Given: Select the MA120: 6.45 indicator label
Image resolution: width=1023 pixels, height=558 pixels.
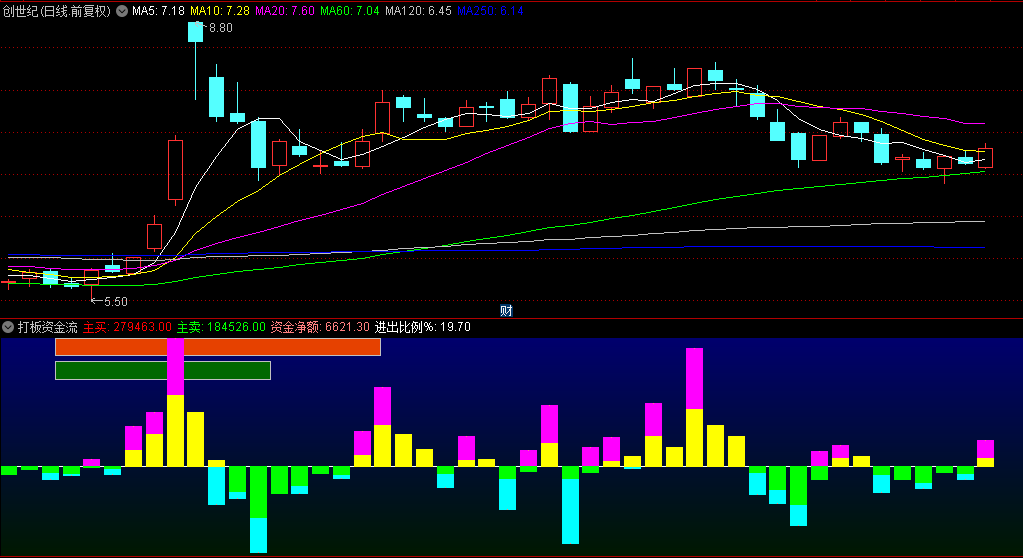Looking at the screenshot, I should 418,11.
